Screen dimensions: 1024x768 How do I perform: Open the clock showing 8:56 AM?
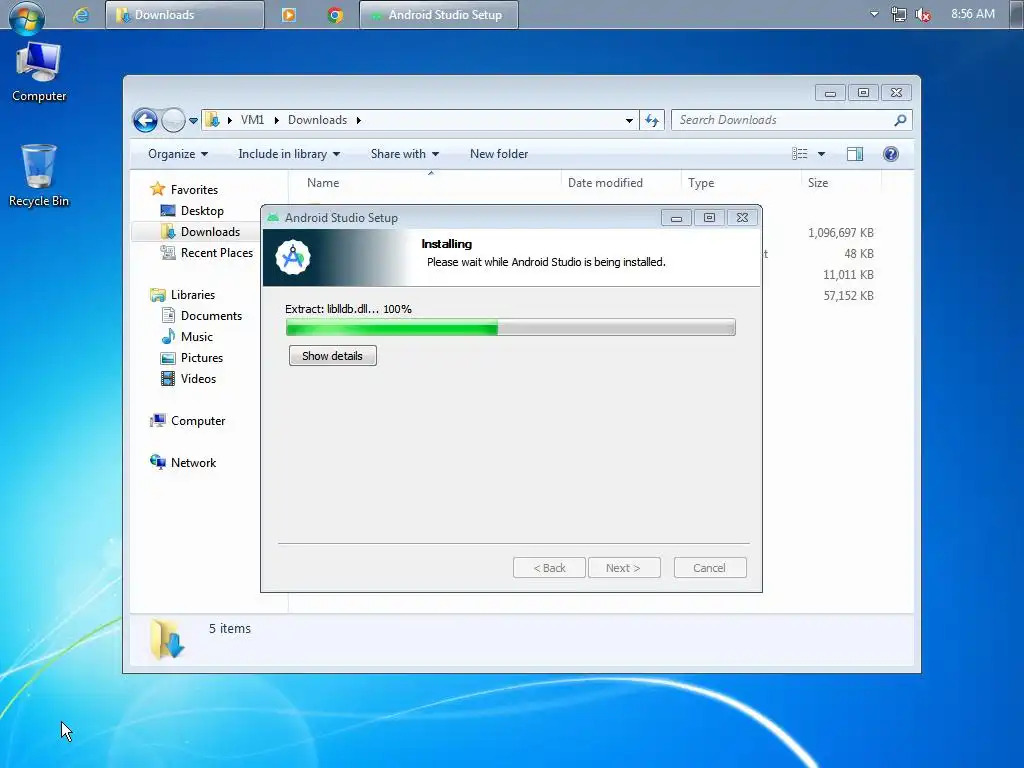[972, 14]
